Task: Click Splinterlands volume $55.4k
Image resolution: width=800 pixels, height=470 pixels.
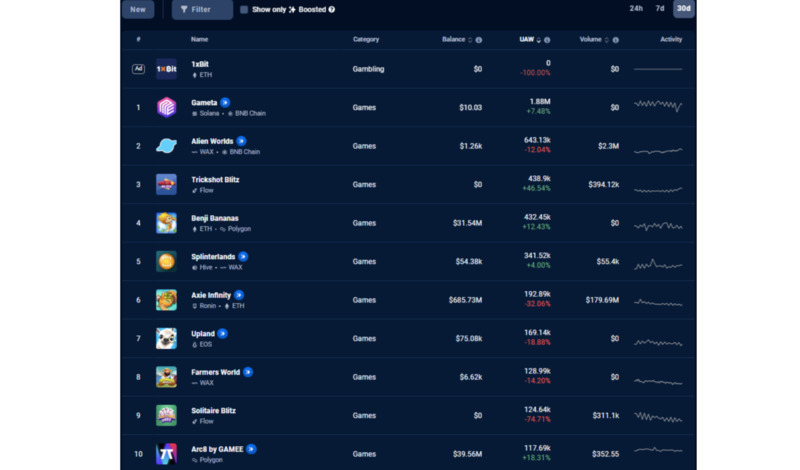Action: pyautogui.click(x=608, y=261)
